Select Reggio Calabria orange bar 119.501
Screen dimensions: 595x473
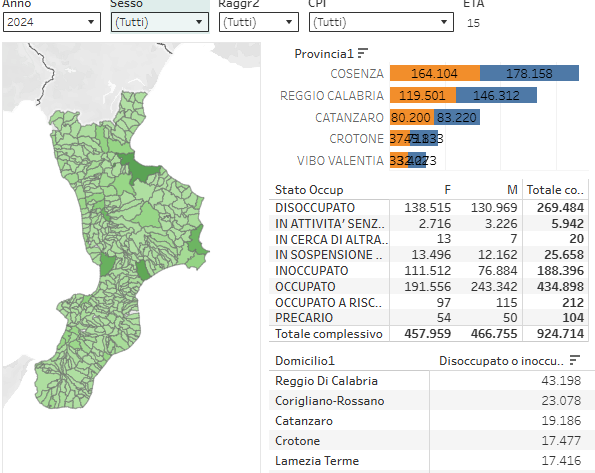pos(423,95)
